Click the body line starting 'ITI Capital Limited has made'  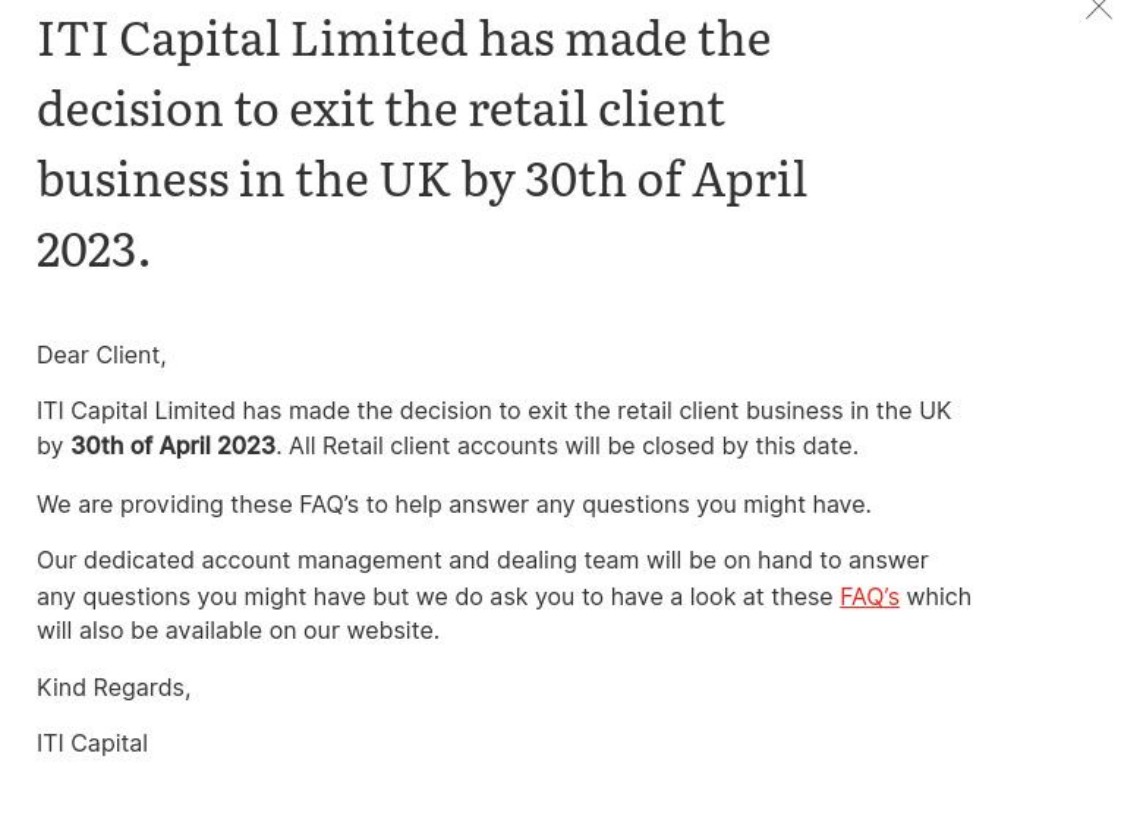pos(494,411)
